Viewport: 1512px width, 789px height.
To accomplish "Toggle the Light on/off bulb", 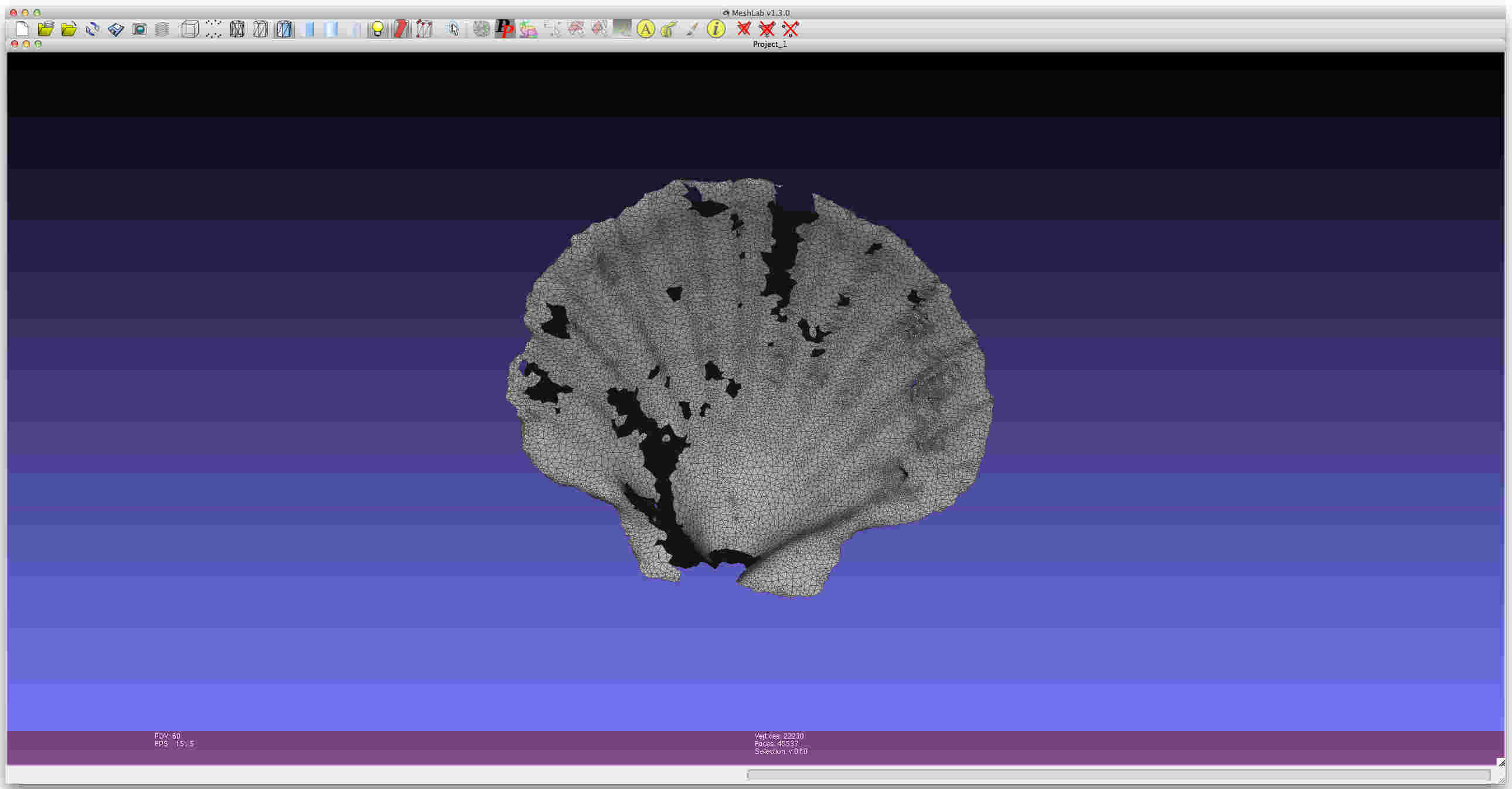I will point(377,29).
